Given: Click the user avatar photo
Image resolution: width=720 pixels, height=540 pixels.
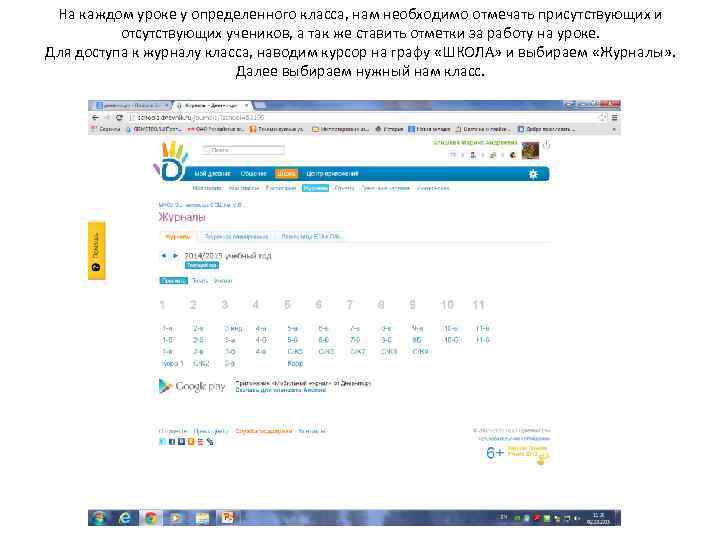Looking at the screenshot, I should pyautogui.click(x=530, y=151).
